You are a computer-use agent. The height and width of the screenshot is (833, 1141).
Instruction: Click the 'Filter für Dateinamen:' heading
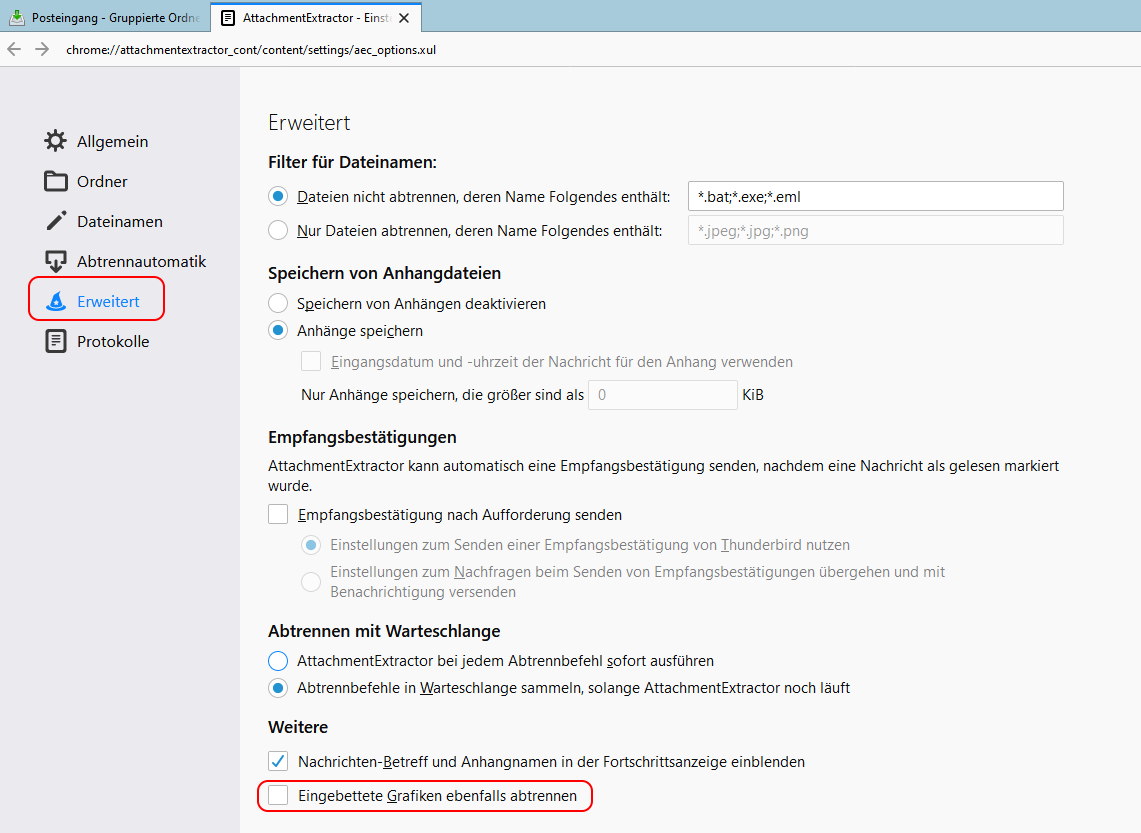352,162
